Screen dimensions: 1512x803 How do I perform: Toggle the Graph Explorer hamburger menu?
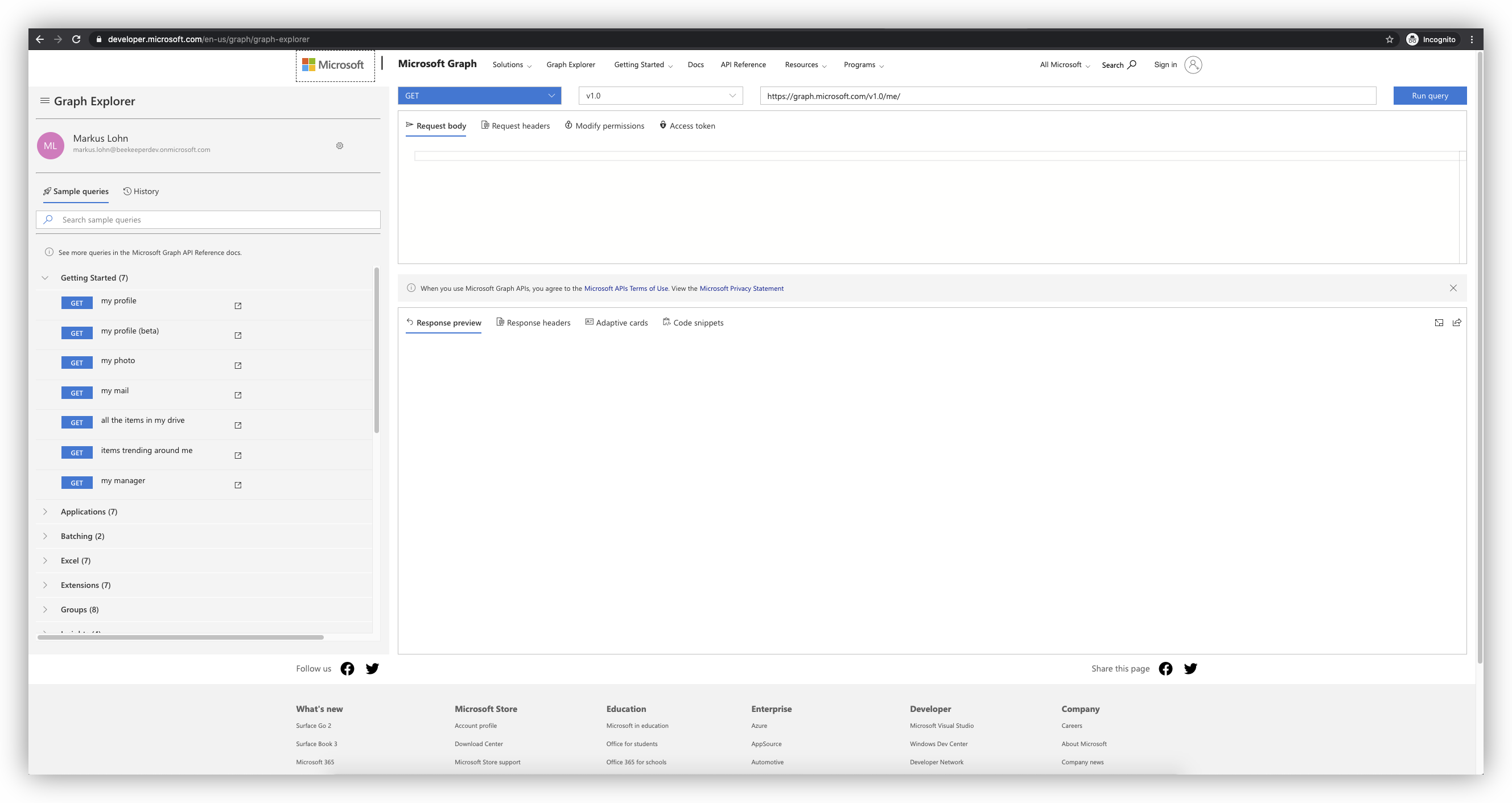pos(44,101)
